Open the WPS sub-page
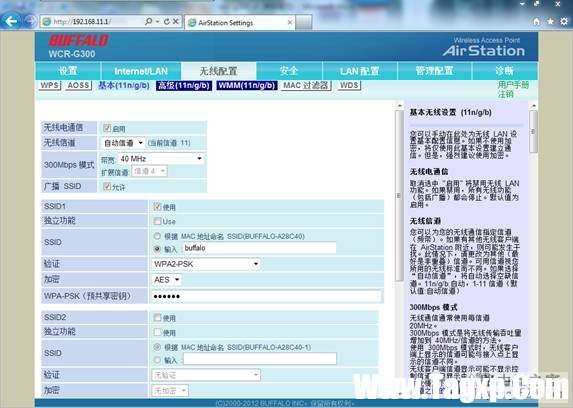The height and width of the screenshot is (408, 573). click(50, 86)
